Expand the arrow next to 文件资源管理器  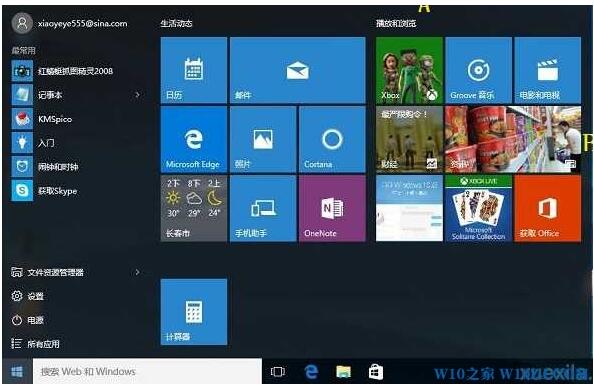click(138, 272)
